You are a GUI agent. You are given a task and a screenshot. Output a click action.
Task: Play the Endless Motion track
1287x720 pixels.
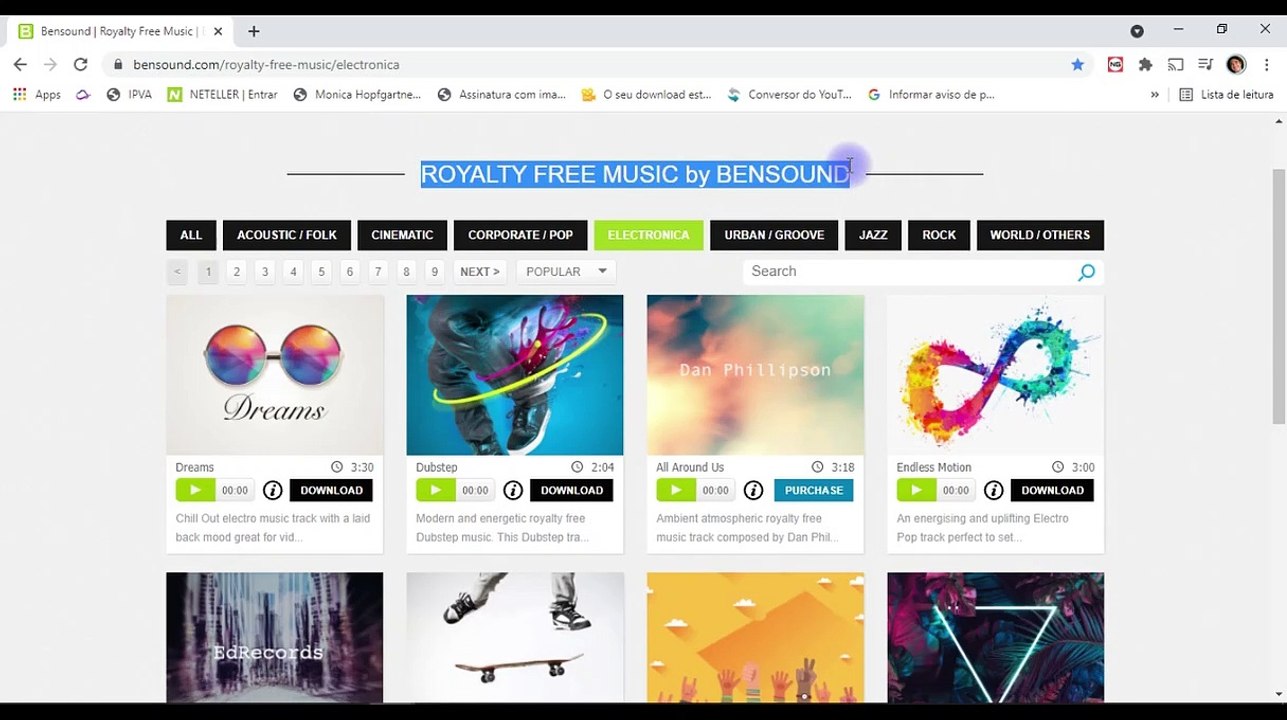[x=916, y=490]
